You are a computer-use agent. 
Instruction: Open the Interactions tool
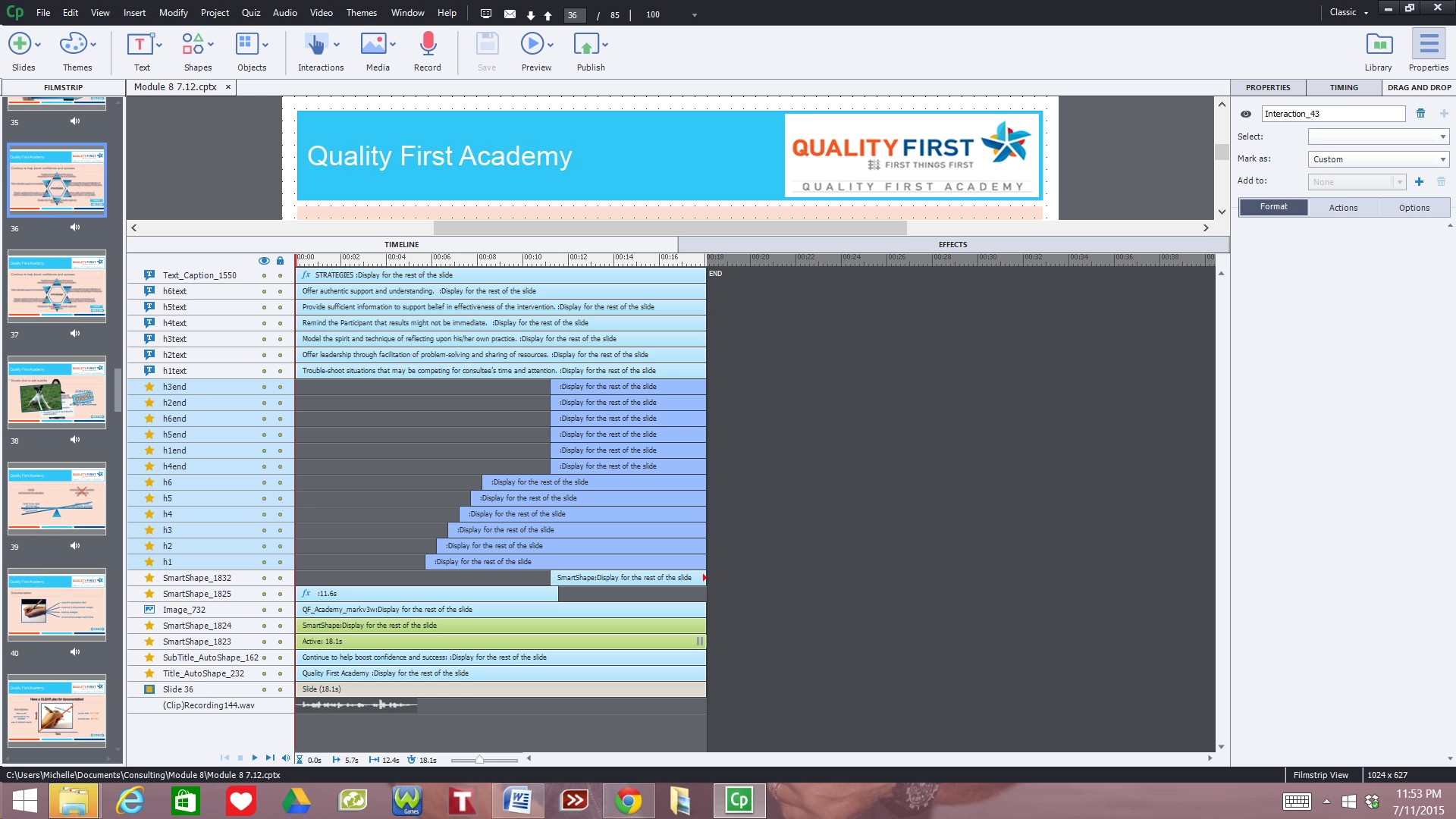point(316,45)
